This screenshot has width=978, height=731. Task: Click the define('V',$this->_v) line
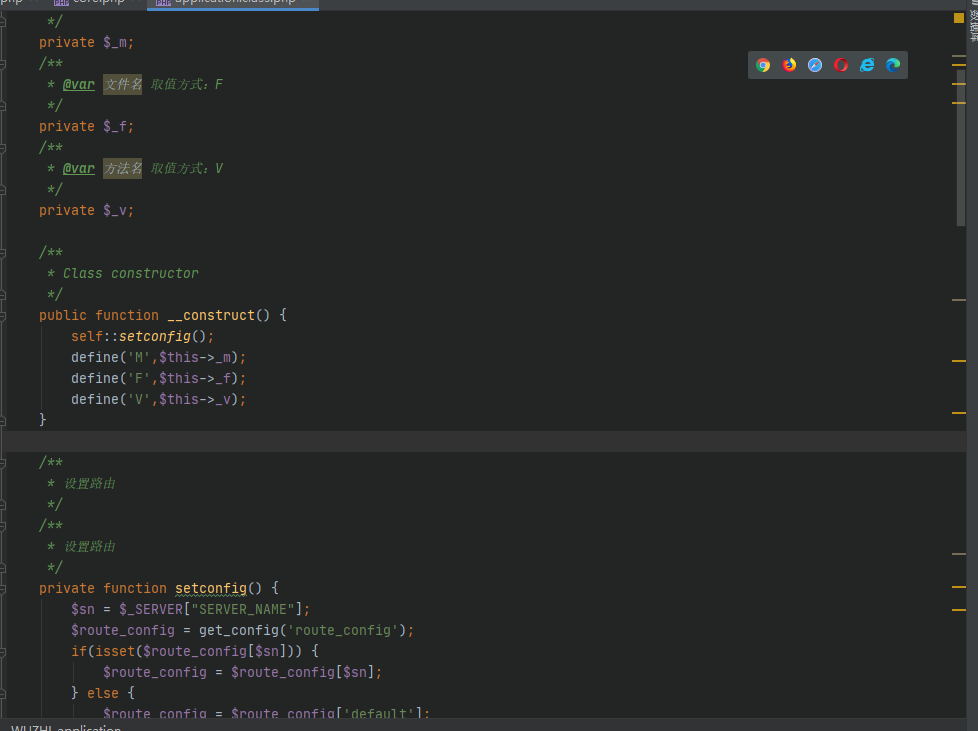coord(158,400)
